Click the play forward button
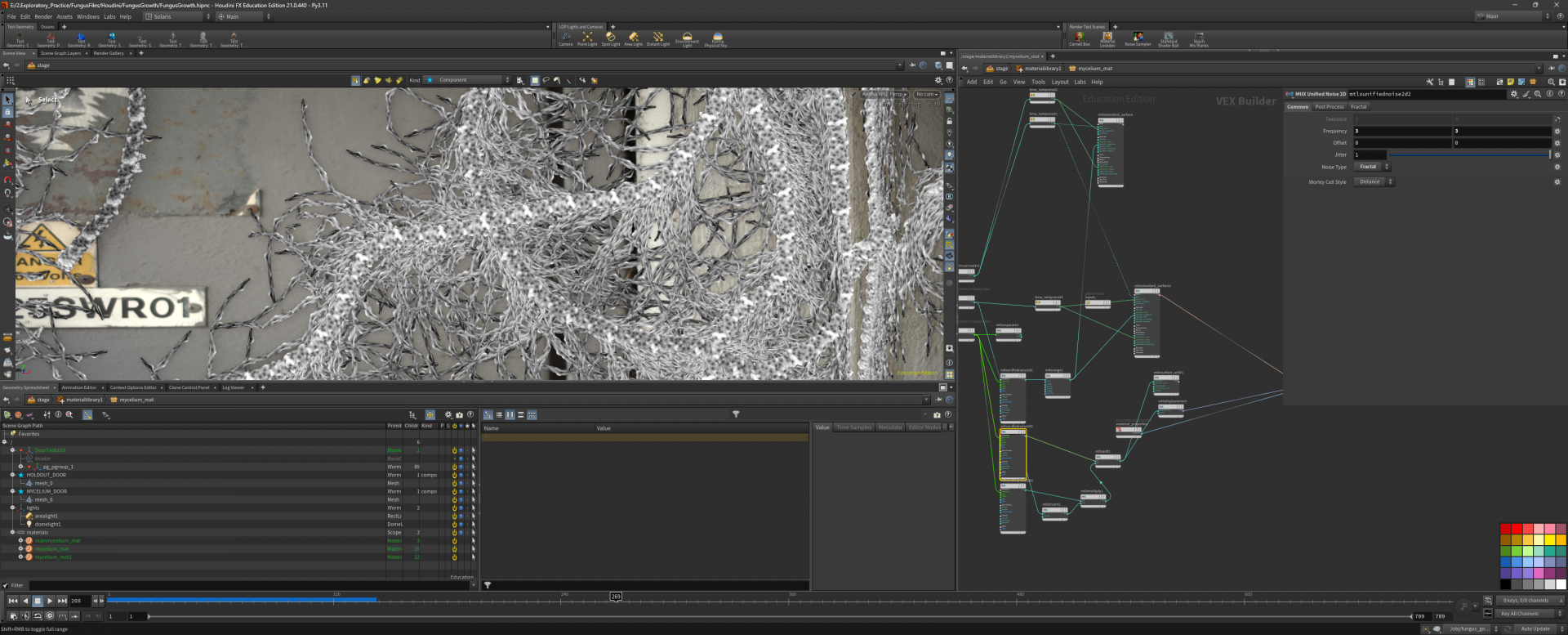Screen dimensions: 1568x635 50,601
